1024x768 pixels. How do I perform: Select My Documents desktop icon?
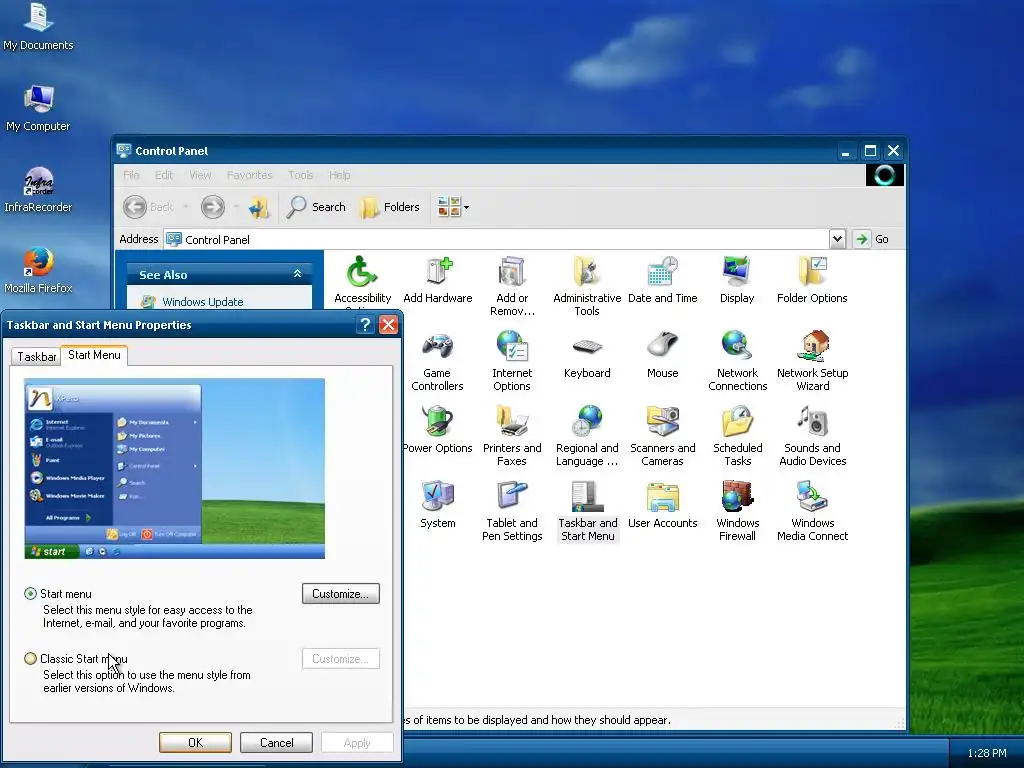[x=38, y=27]
